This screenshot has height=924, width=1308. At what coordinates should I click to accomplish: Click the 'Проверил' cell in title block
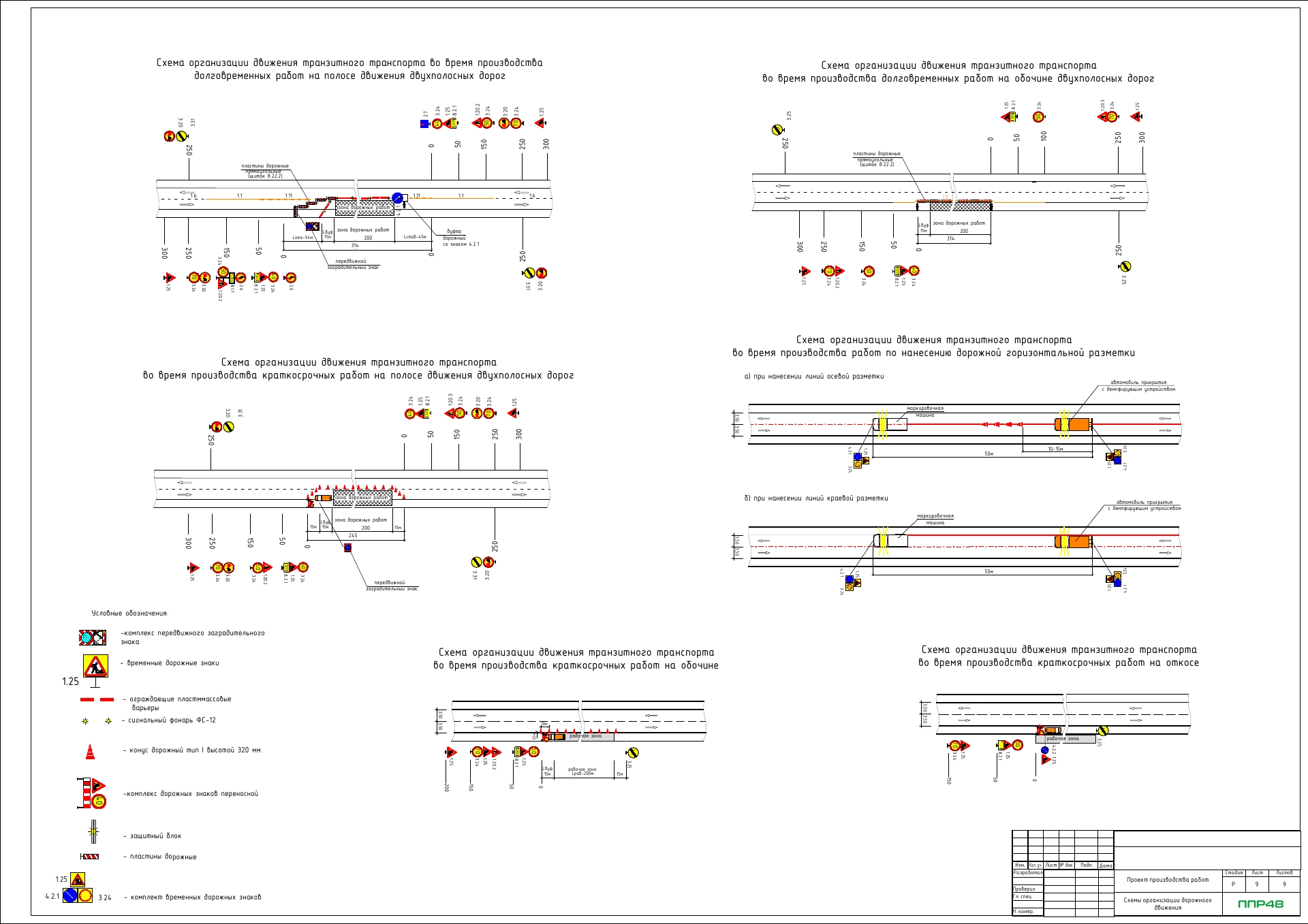[1027, 889]
